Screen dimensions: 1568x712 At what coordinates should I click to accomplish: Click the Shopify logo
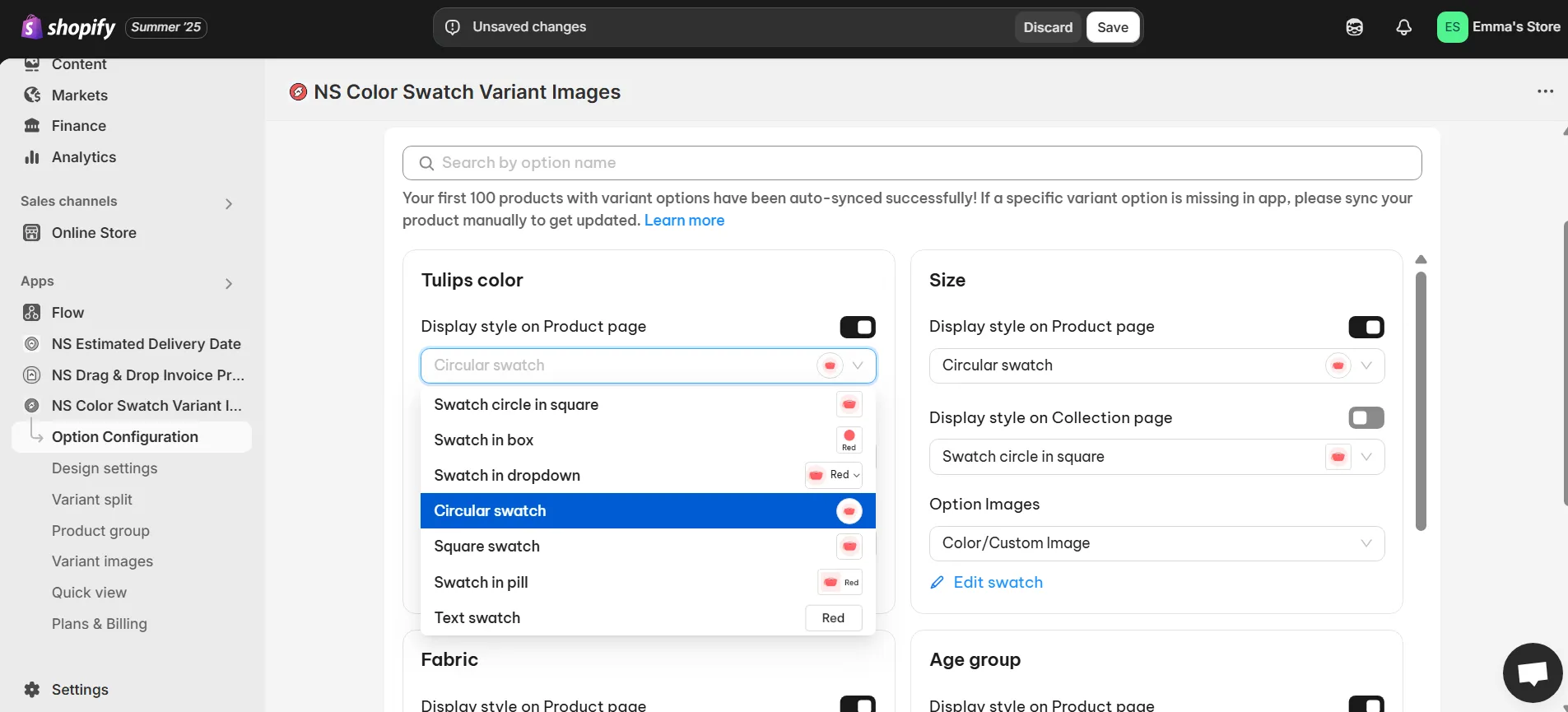point(68,27)
